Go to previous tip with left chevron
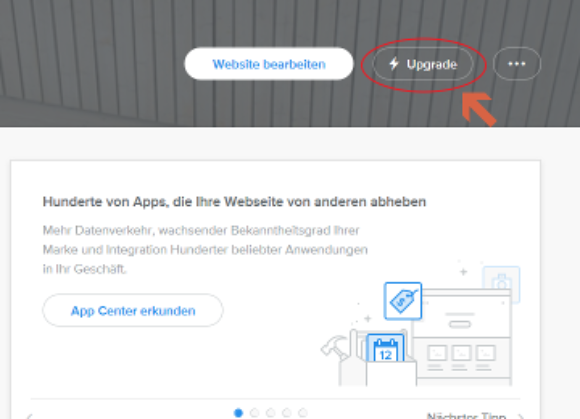Viewport: 580px width, 419px height. click(30, 416)
